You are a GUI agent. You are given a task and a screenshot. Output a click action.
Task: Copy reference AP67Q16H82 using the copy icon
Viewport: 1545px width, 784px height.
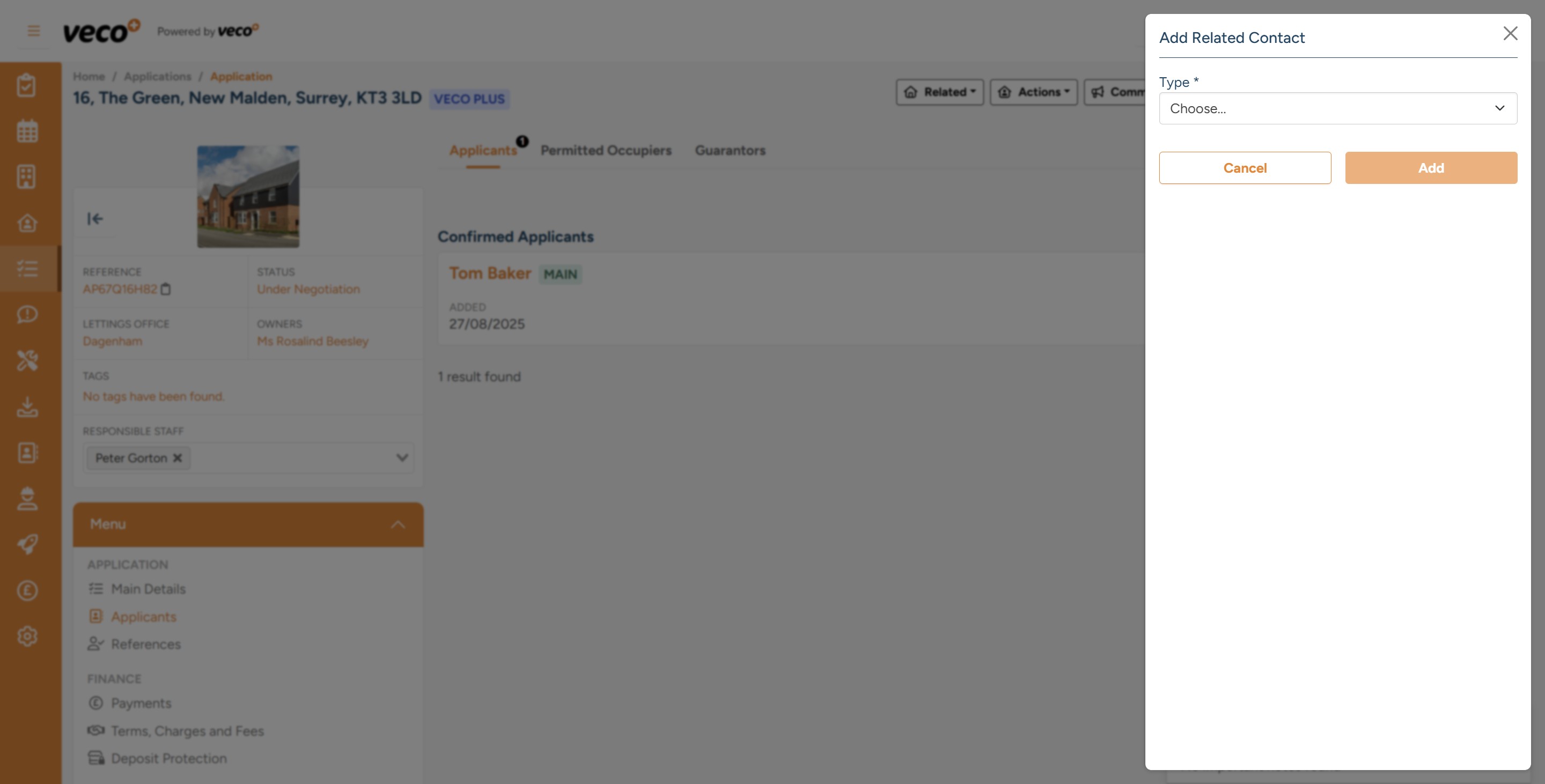coord(166,290)
